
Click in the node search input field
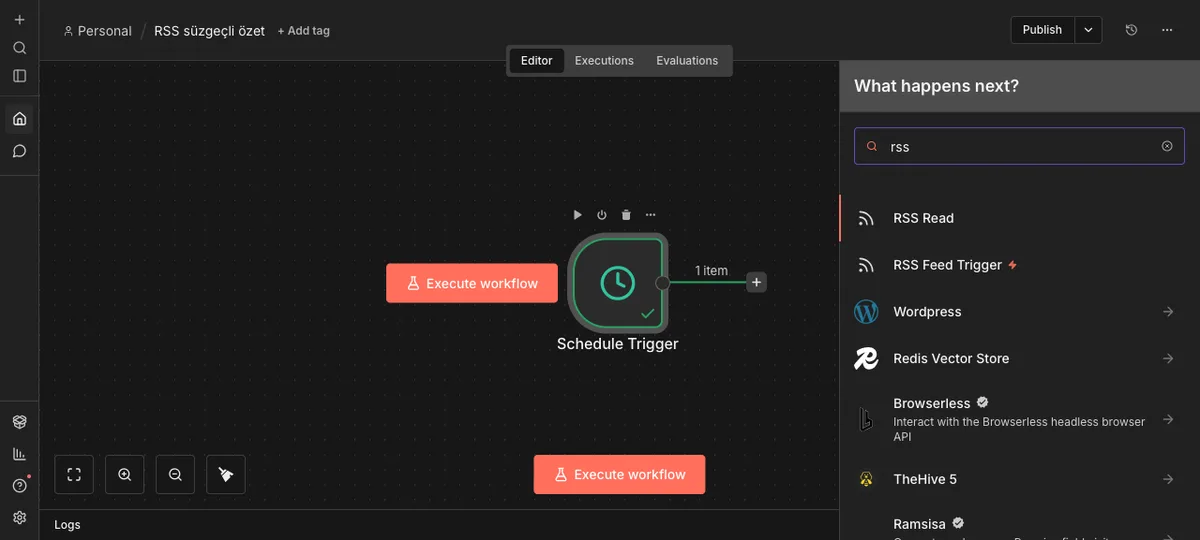tap(1019, 146)
